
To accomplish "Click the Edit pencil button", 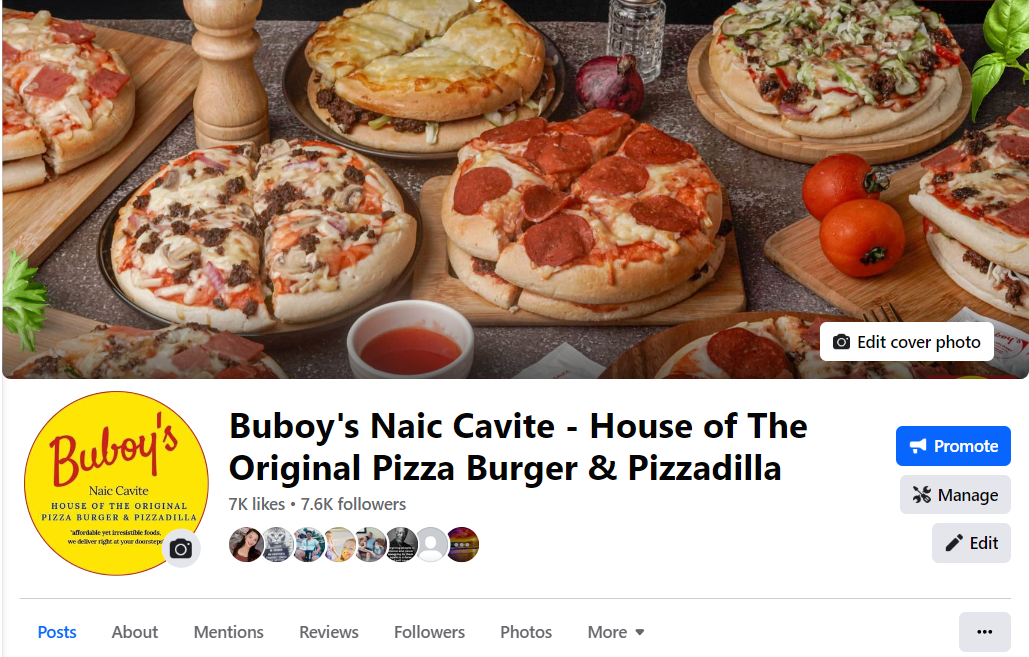I will click(x=971, y=543).
